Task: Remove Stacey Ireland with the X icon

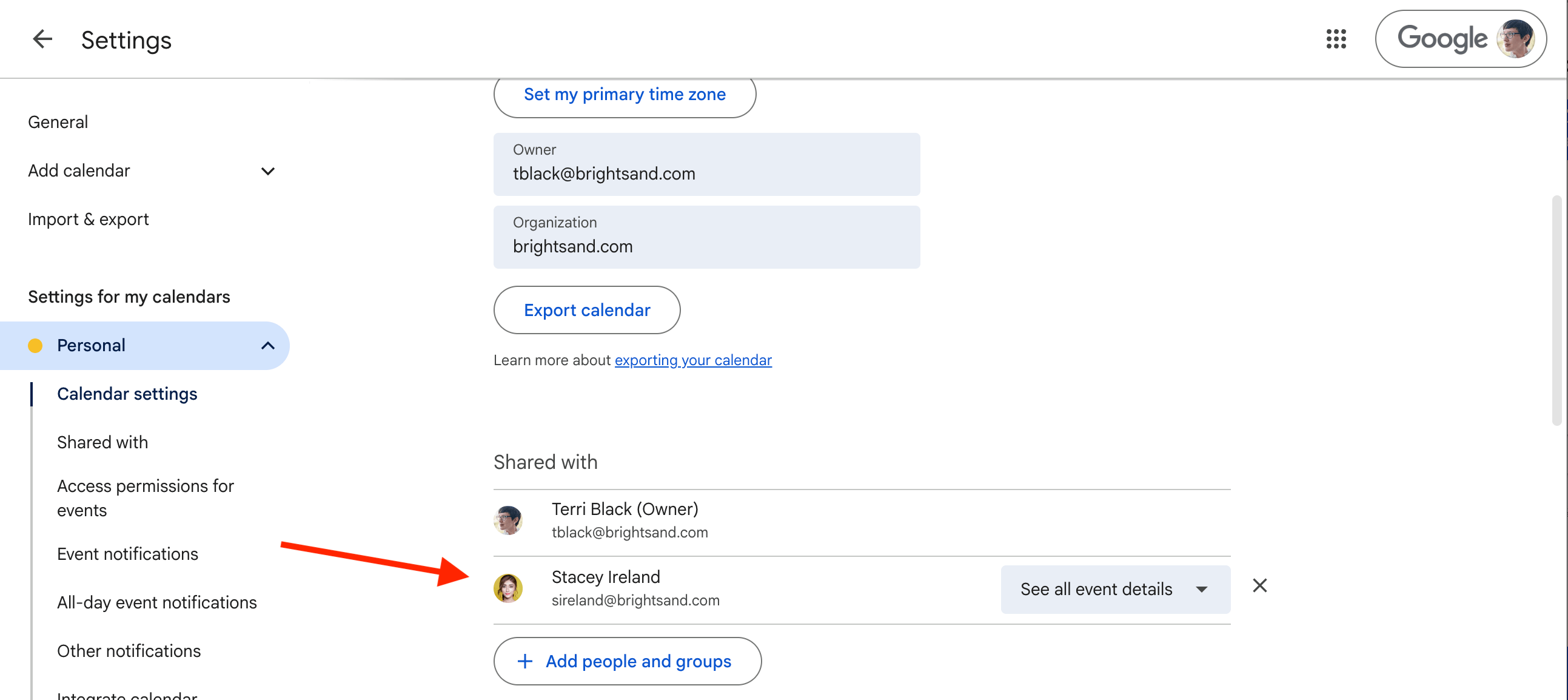Action: tap(1259, 585)
